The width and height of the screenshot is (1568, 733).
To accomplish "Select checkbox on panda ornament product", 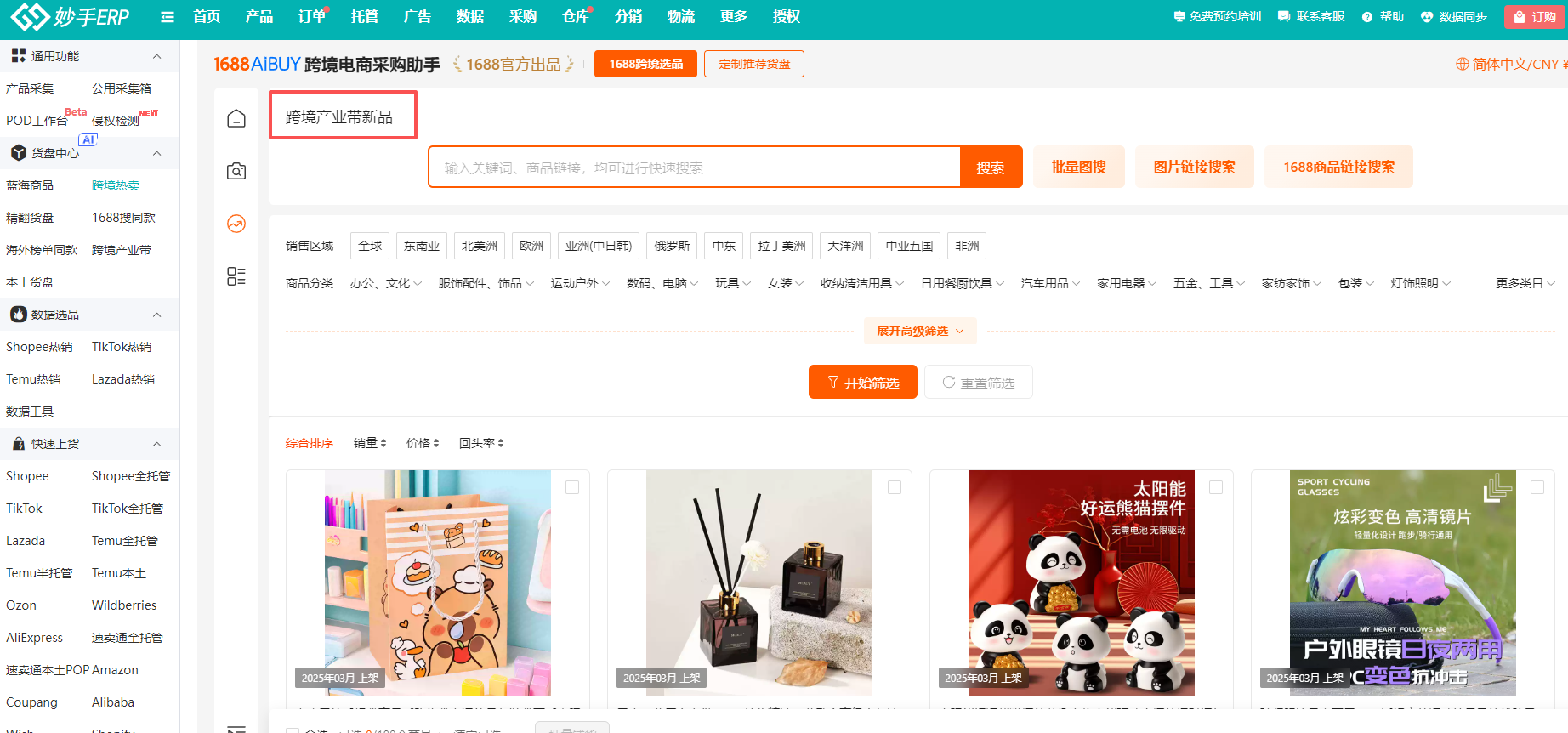I will (x=1216, y=487).
